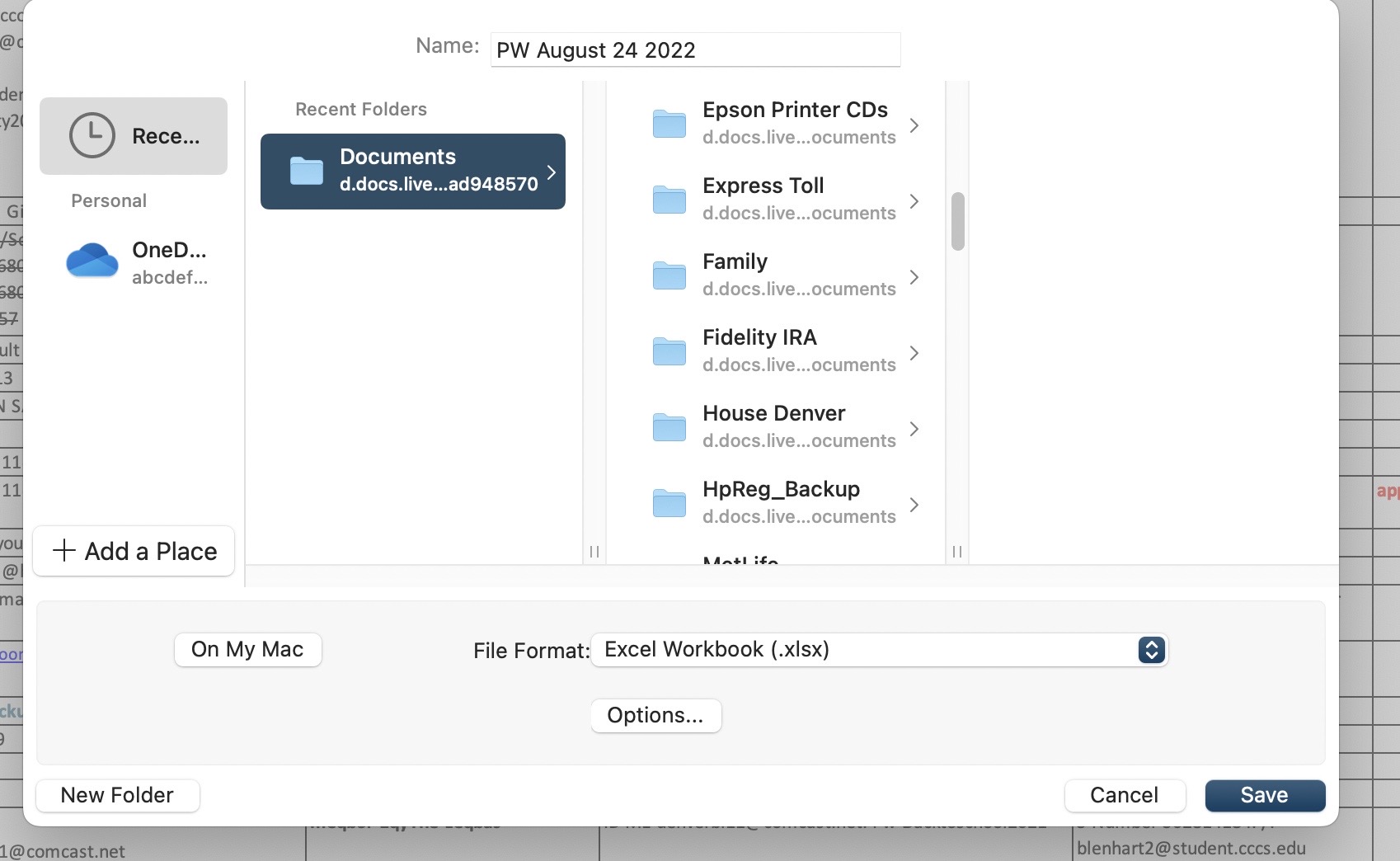Click the On My Mac button
The width and height of the screenshot is (1400, 861).
click(247, 650)
